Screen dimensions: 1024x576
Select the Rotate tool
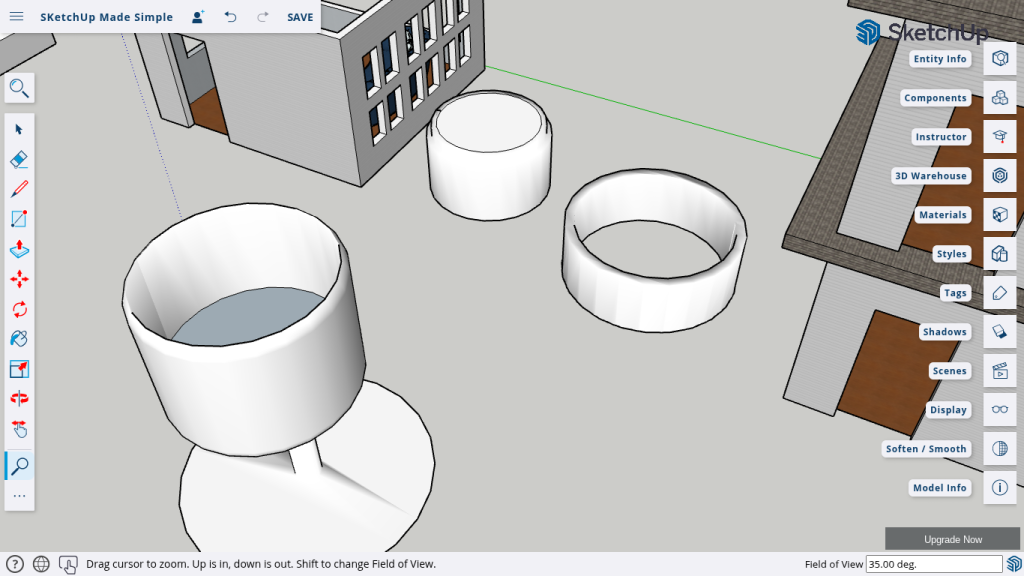19,309
